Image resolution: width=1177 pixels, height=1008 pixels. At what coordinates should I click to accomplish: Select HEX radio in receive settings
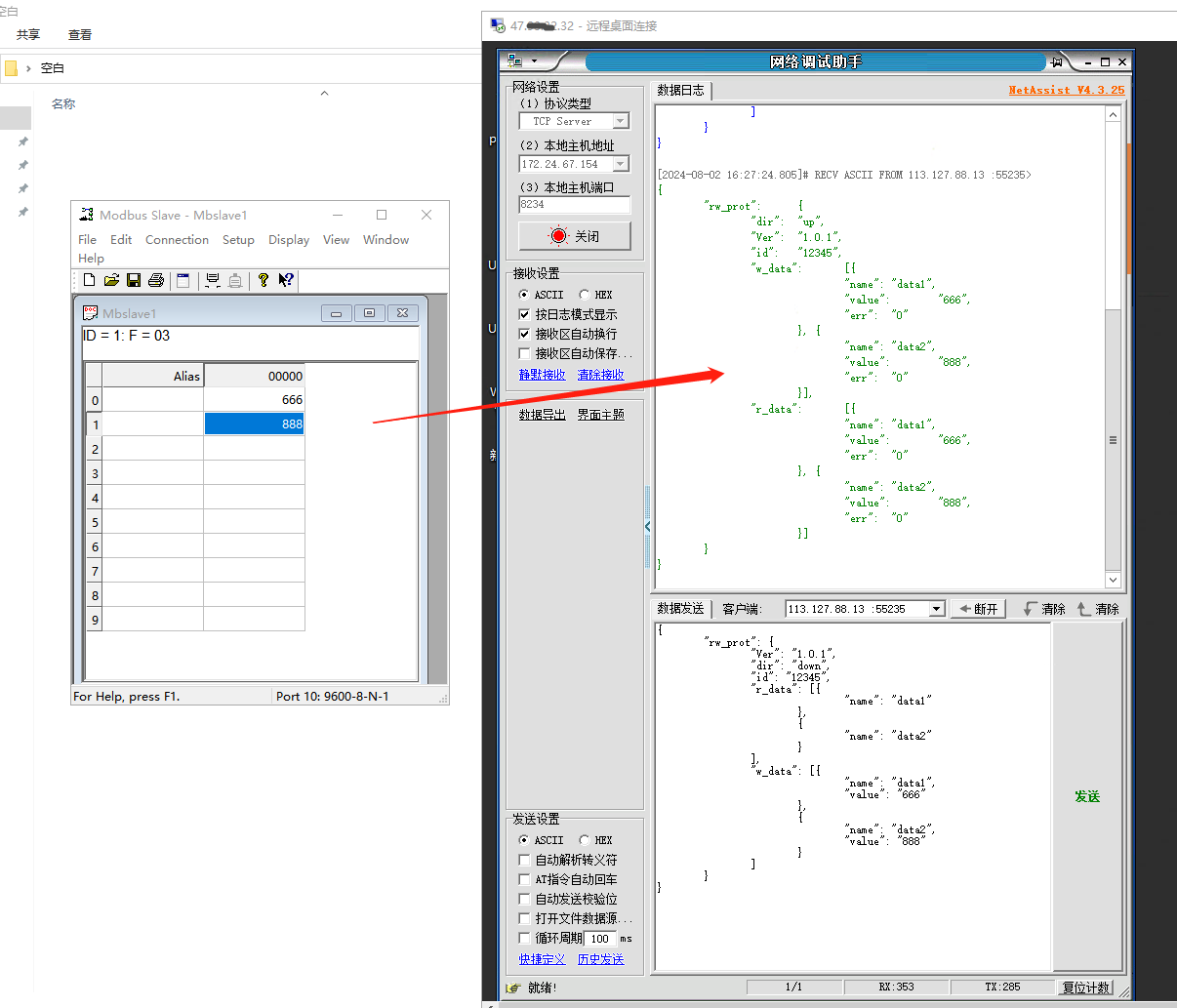click(585, 295)
